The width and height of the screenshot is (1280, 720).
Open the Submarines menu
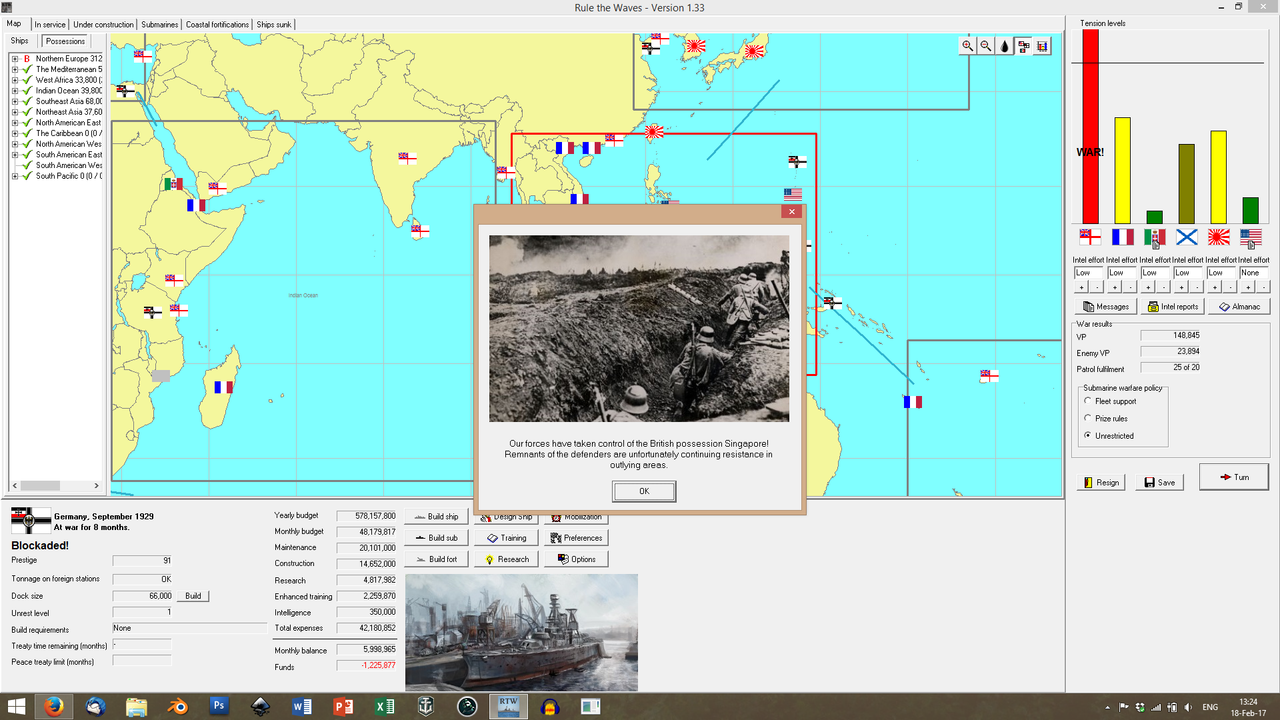[x=159, y=23]
